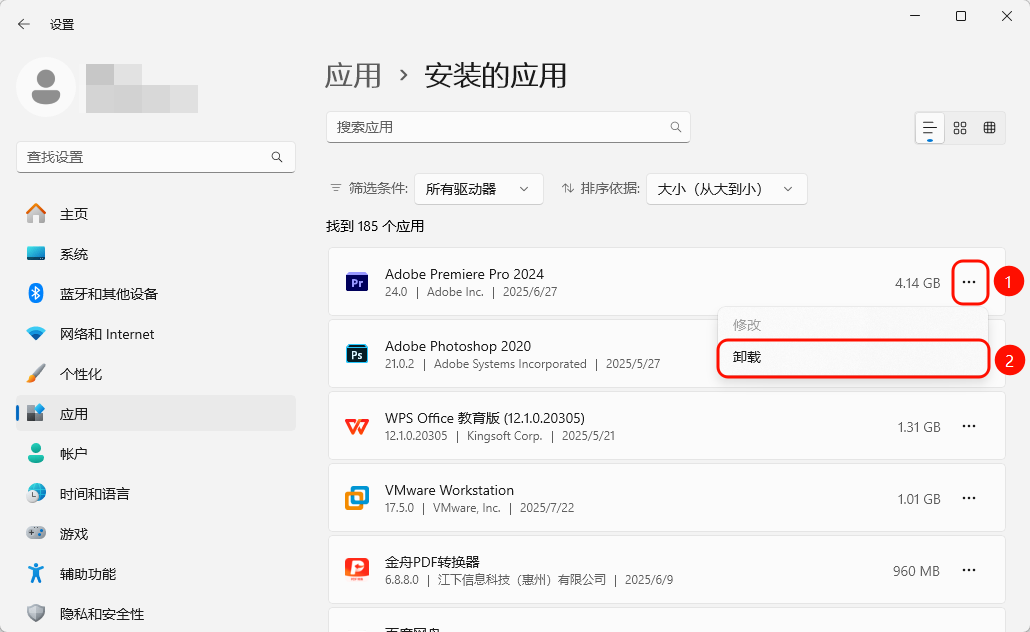This screenshot has height=632, width=1030.
Task: Focus the 搜索应用 input field
Action: pos(508,127)
